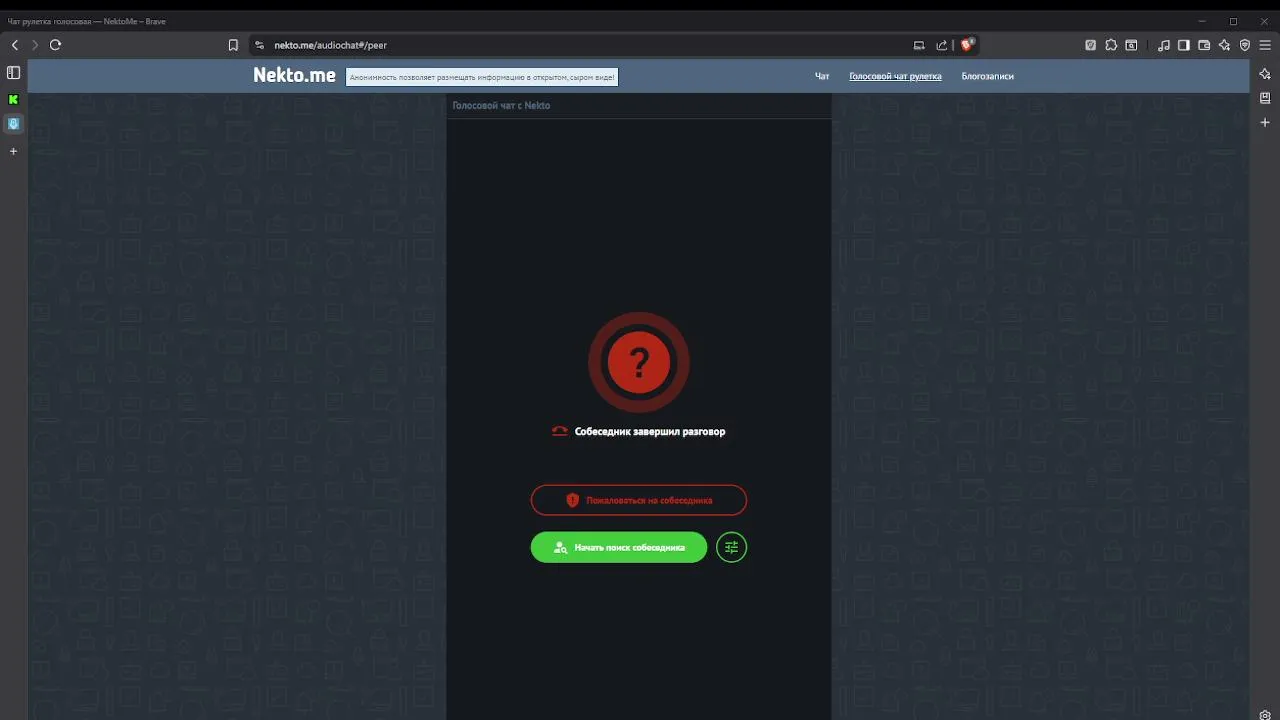Open the Блогозаписи menu item
1280x720 pixels.
pos(987,76)
